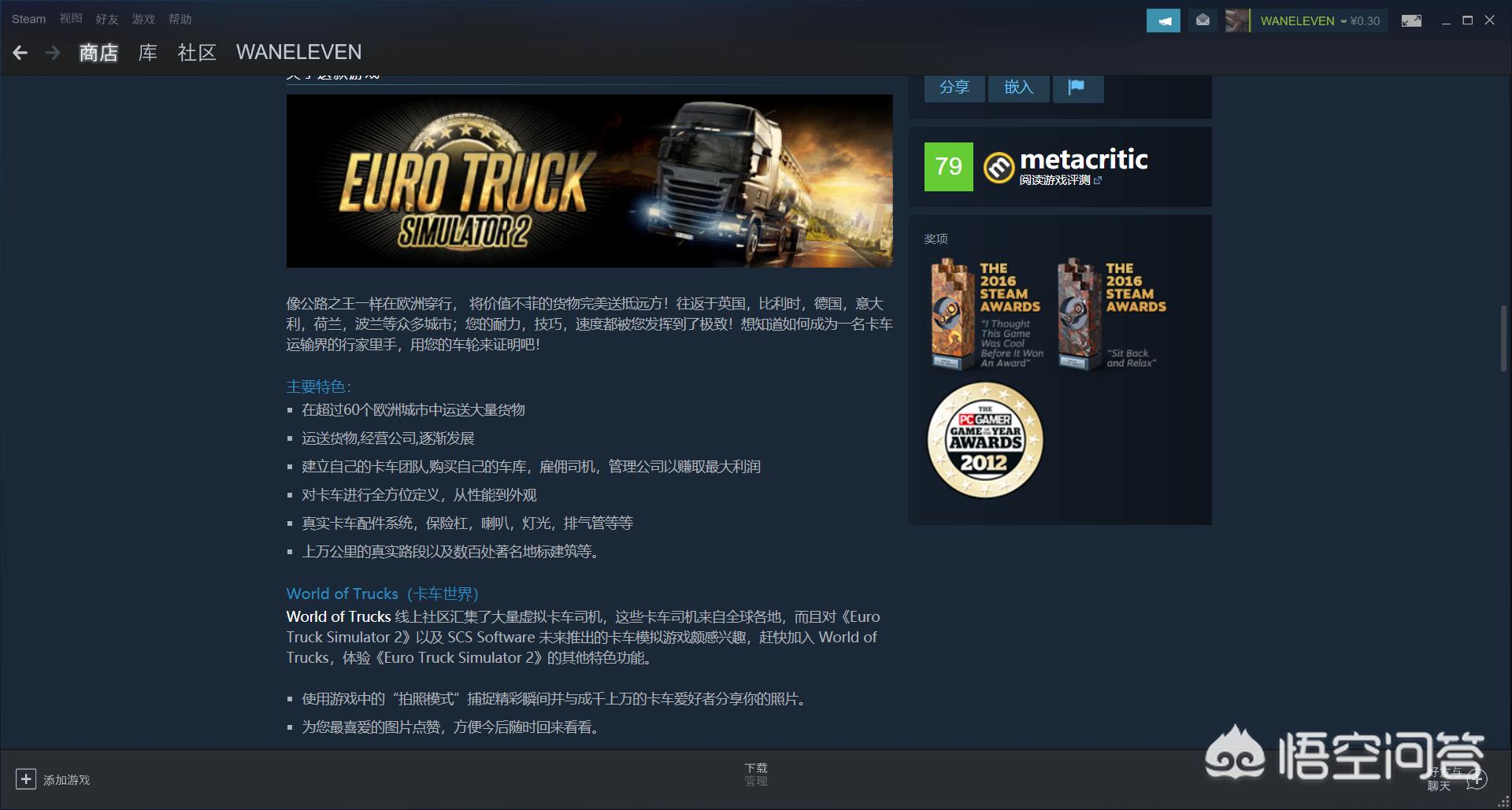Click bullet starting "建立自己的卡车团队"
1512x810 pixels.
532,467
